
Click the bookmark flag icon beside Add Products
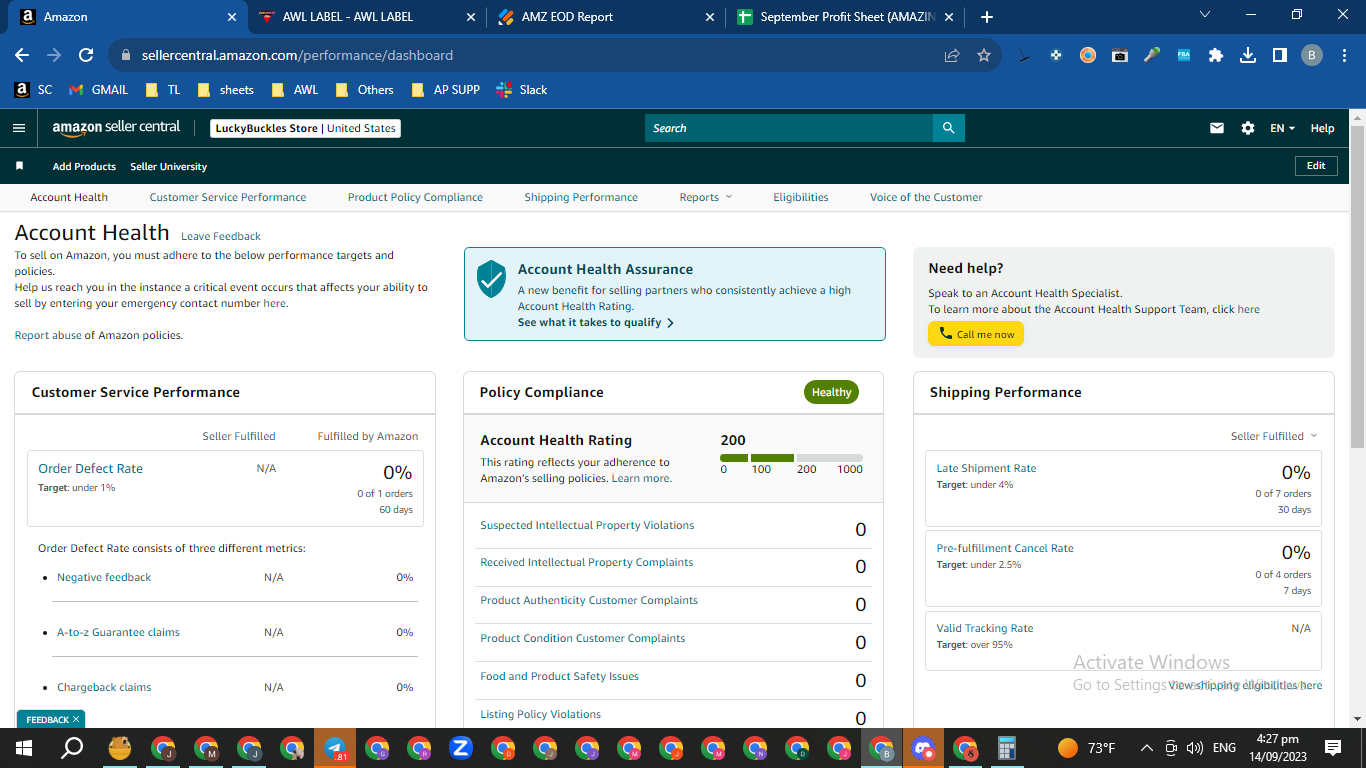pyautogui.click(x=19, y=166)
